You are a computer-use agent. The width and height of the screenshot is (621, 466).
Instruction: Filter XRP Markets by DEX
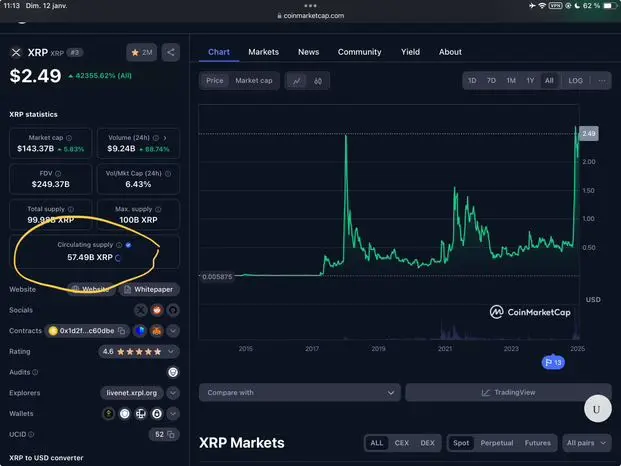tap(427, 443)
